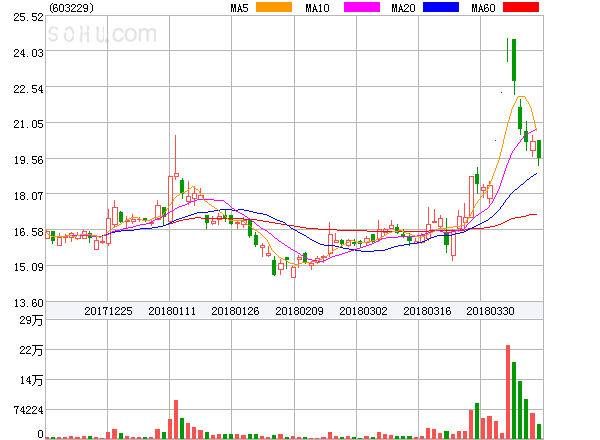The height and width of the screenshot is (440, 600).
Task: Click the MA60 legend label
Action: point(483,8)
